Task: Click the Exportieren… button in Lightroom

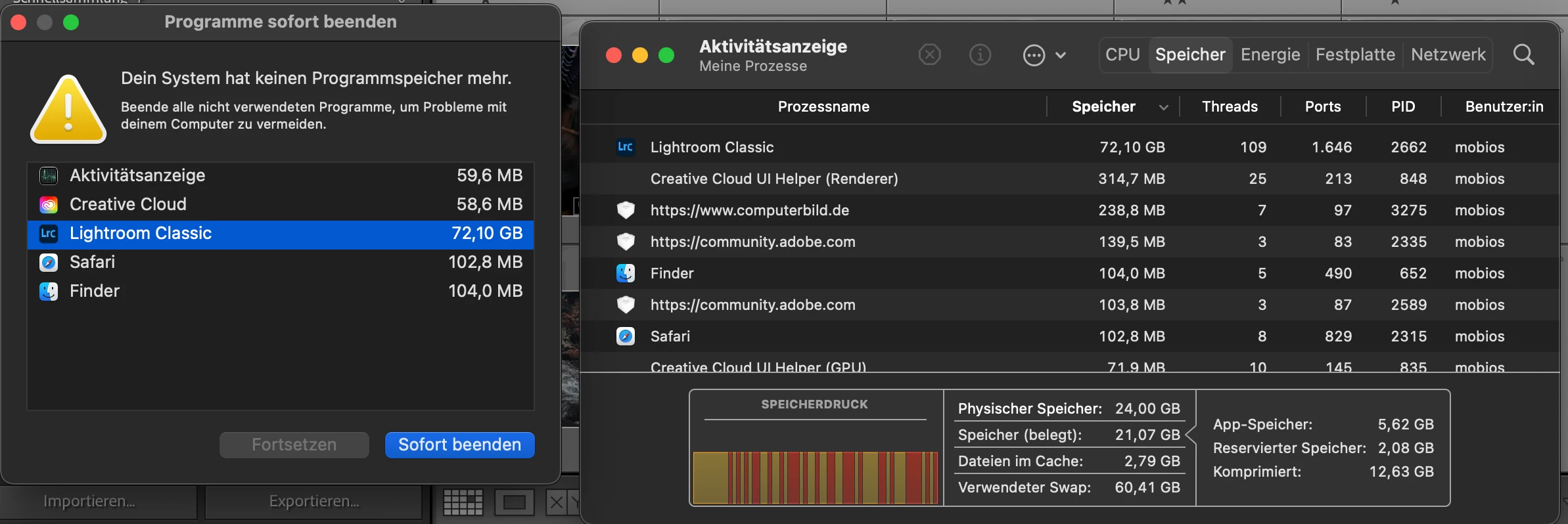Action: [313, 502]
